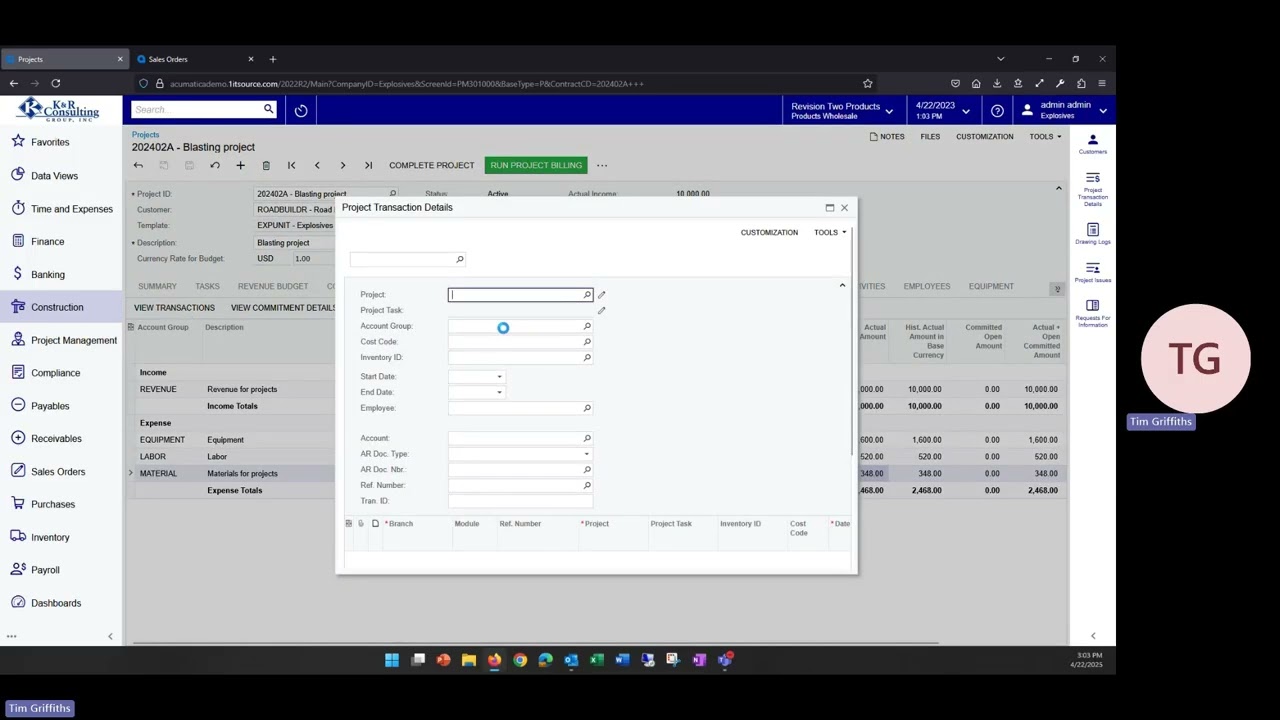
Task: Open the Drawing Logs side panel
Action: [x=1092, y=234]
